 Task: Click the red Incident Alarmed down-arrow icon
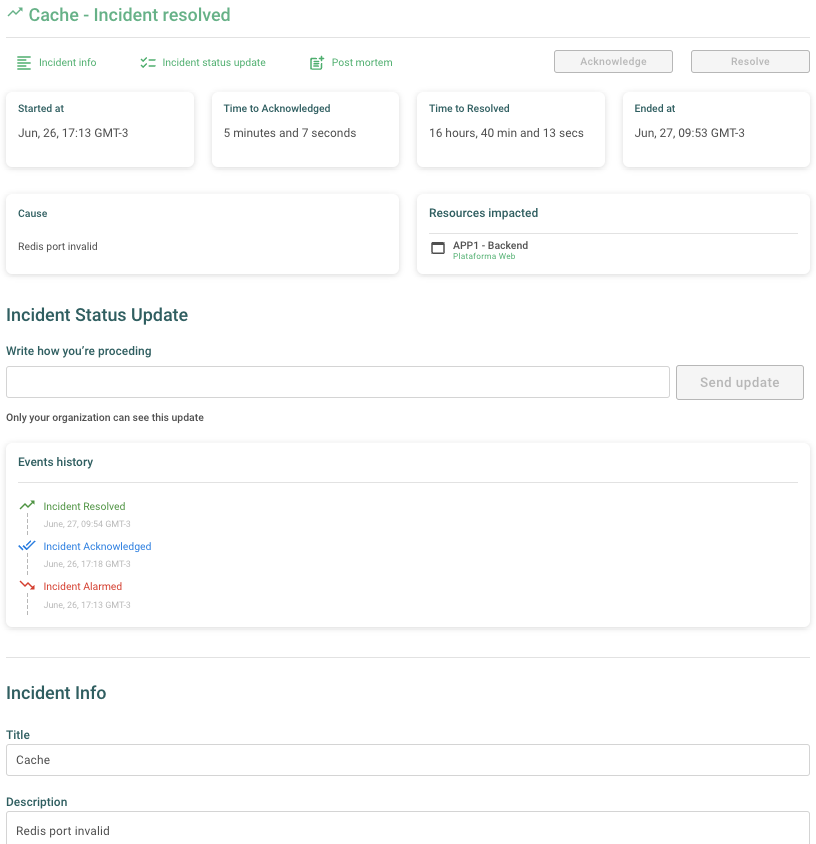click(x=27, y=585)
